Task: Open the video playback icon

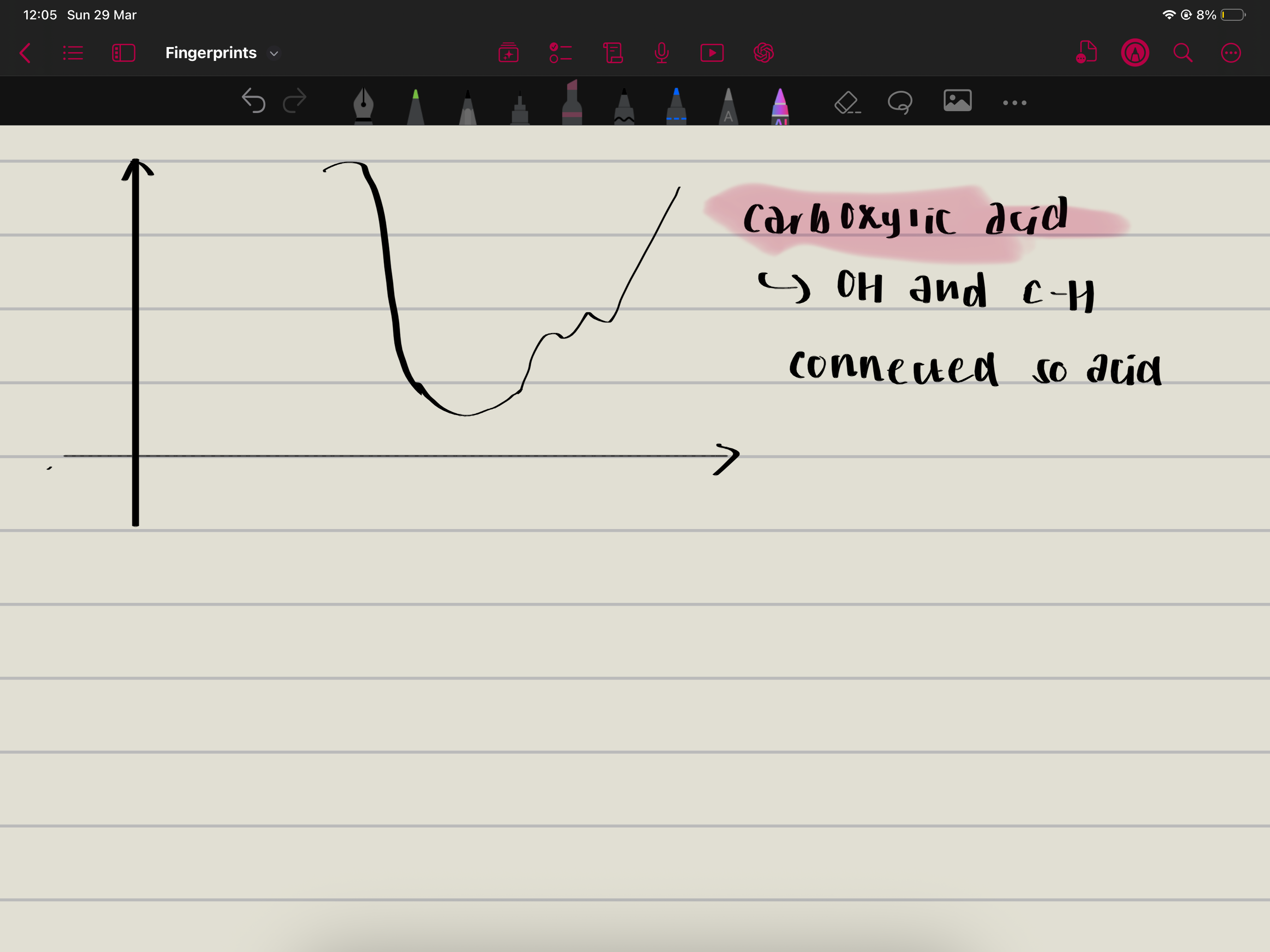Action: 712,54
